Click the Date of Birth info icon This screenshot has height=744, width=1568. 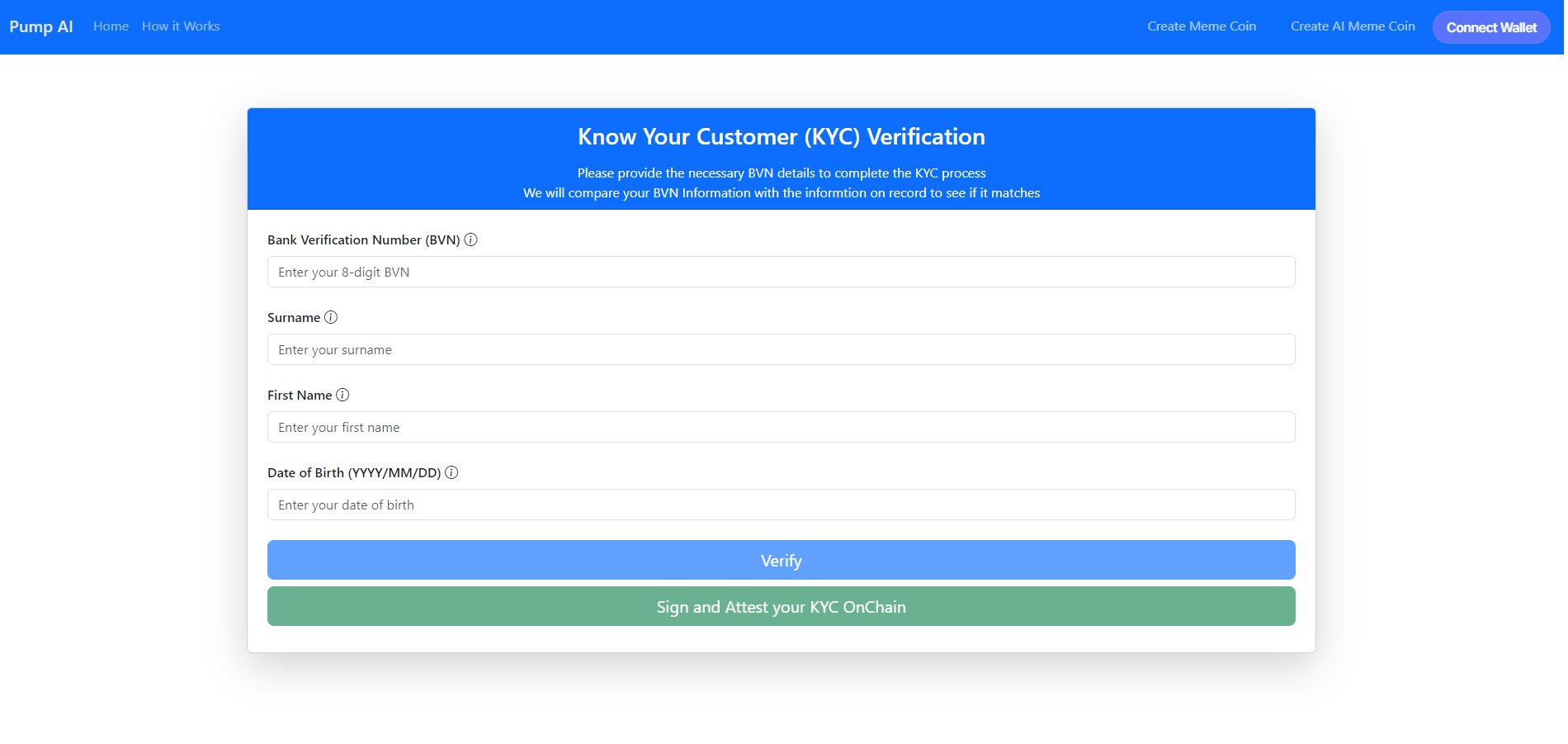(x=451, y=472)
